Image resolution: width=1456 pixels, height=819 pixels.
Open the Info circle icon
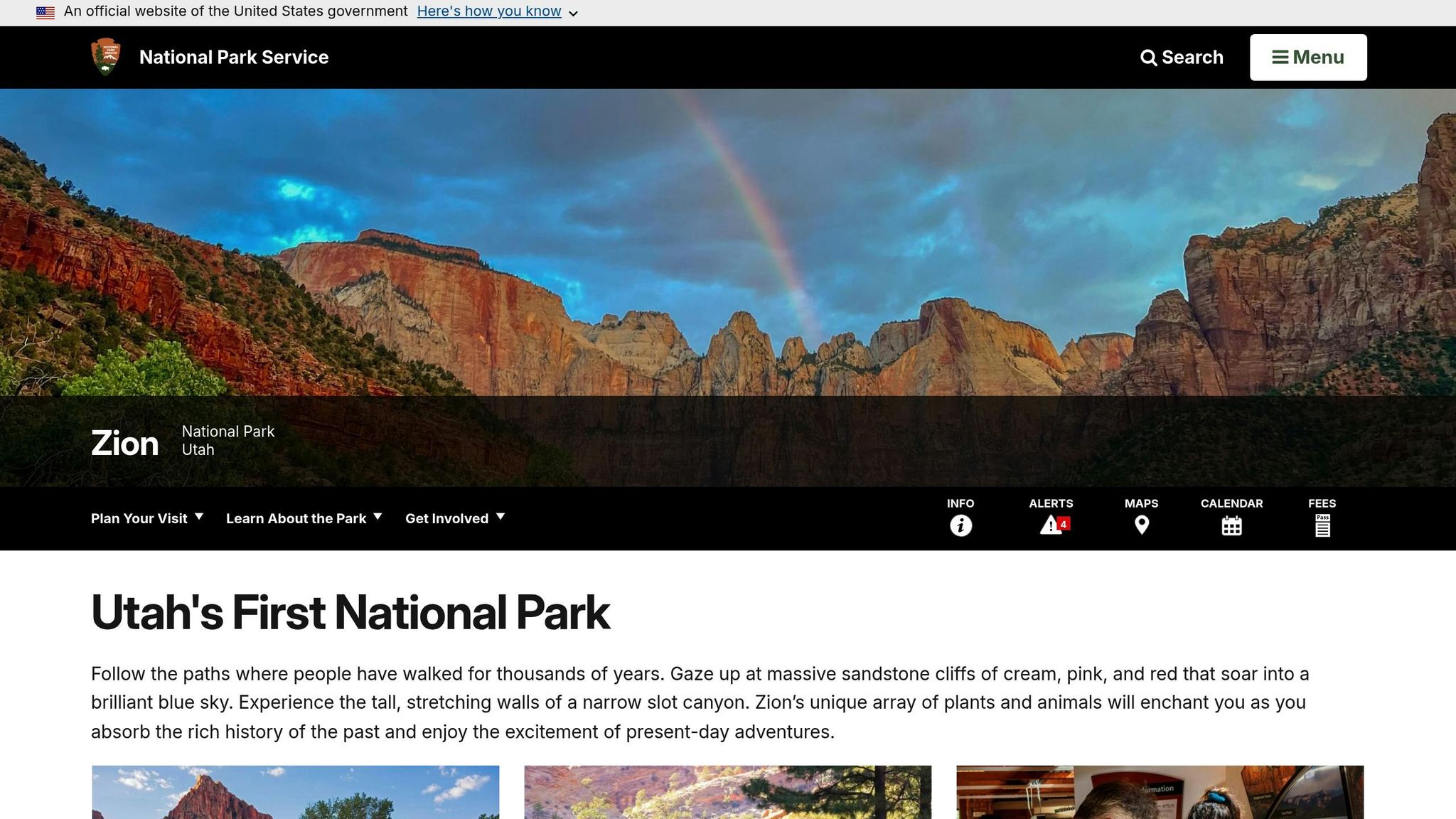pyautogui.click(x=960, y=525)
